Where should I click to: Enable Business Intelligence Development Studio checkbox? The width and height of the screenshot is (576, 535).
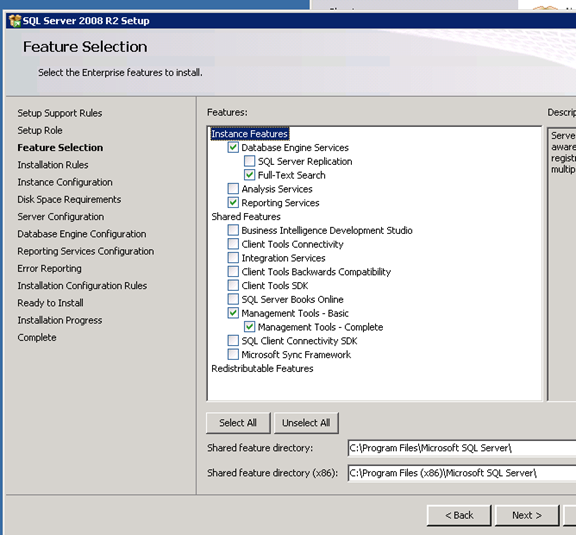(x=233, y=230)
